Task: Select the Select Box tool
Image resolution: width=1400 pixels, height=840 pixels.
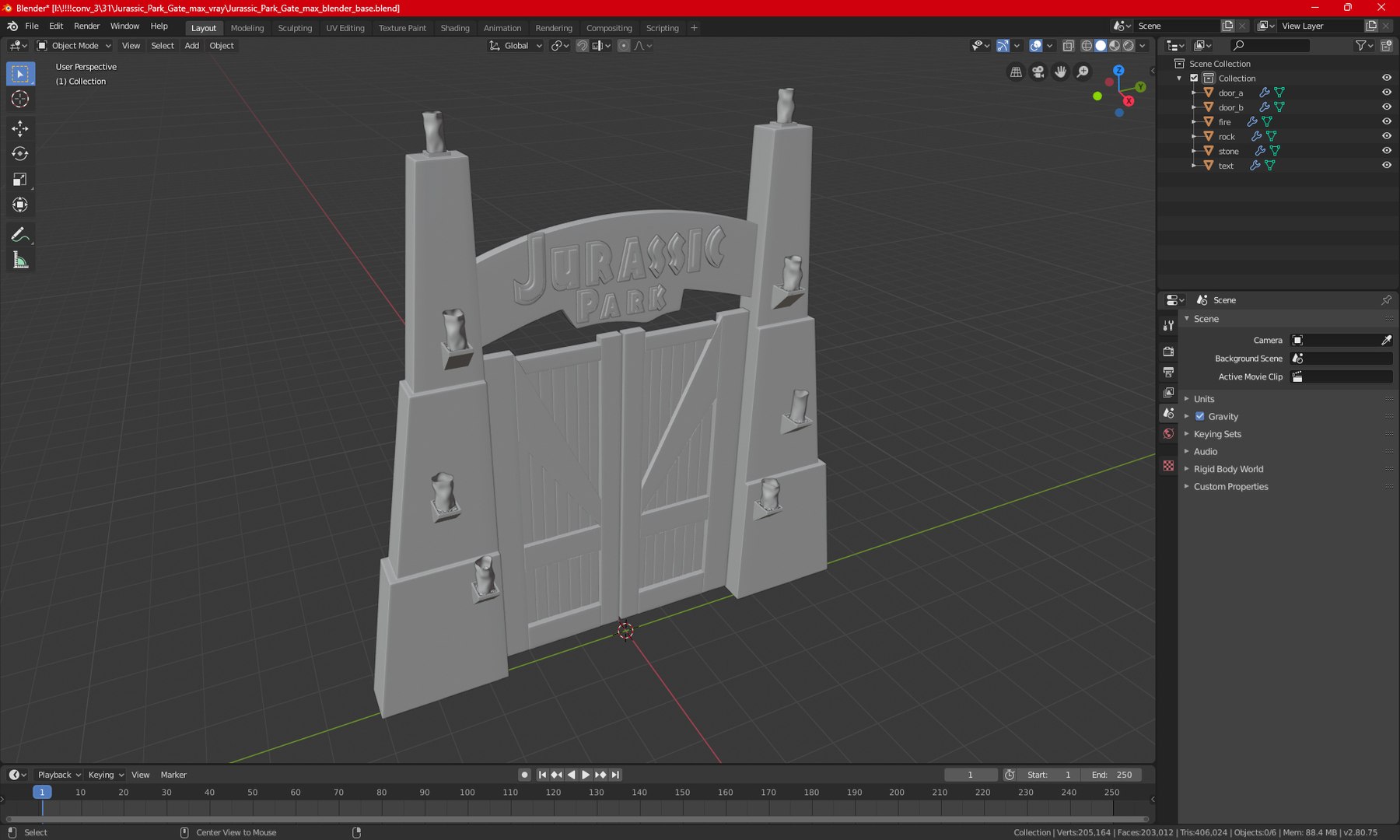Action: [20, 74]
